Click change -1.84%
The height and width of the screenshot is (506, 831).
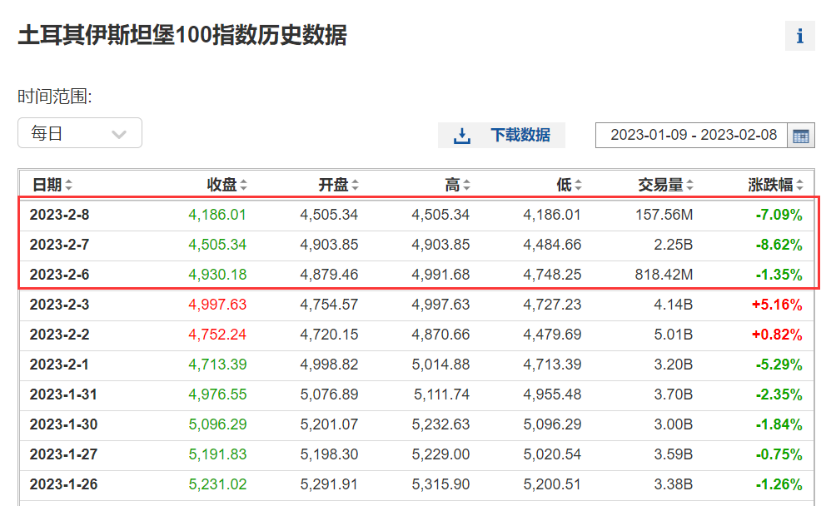(779, 424)
